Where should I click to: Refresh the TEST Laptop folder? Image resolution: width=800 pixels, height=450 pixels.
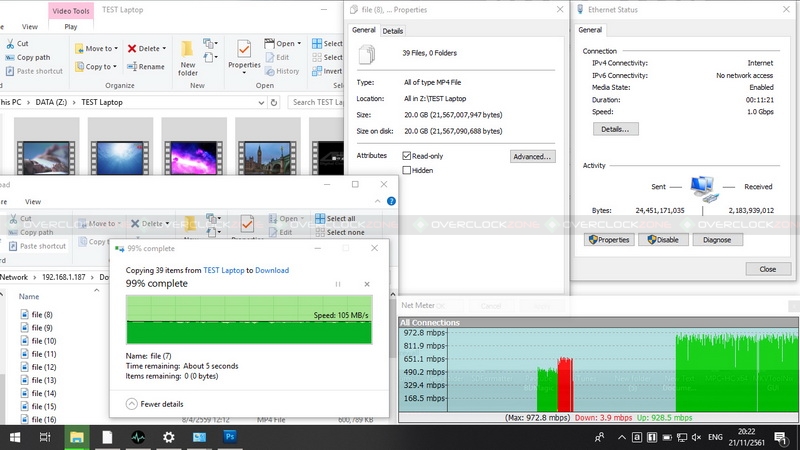tap(274, 103)
